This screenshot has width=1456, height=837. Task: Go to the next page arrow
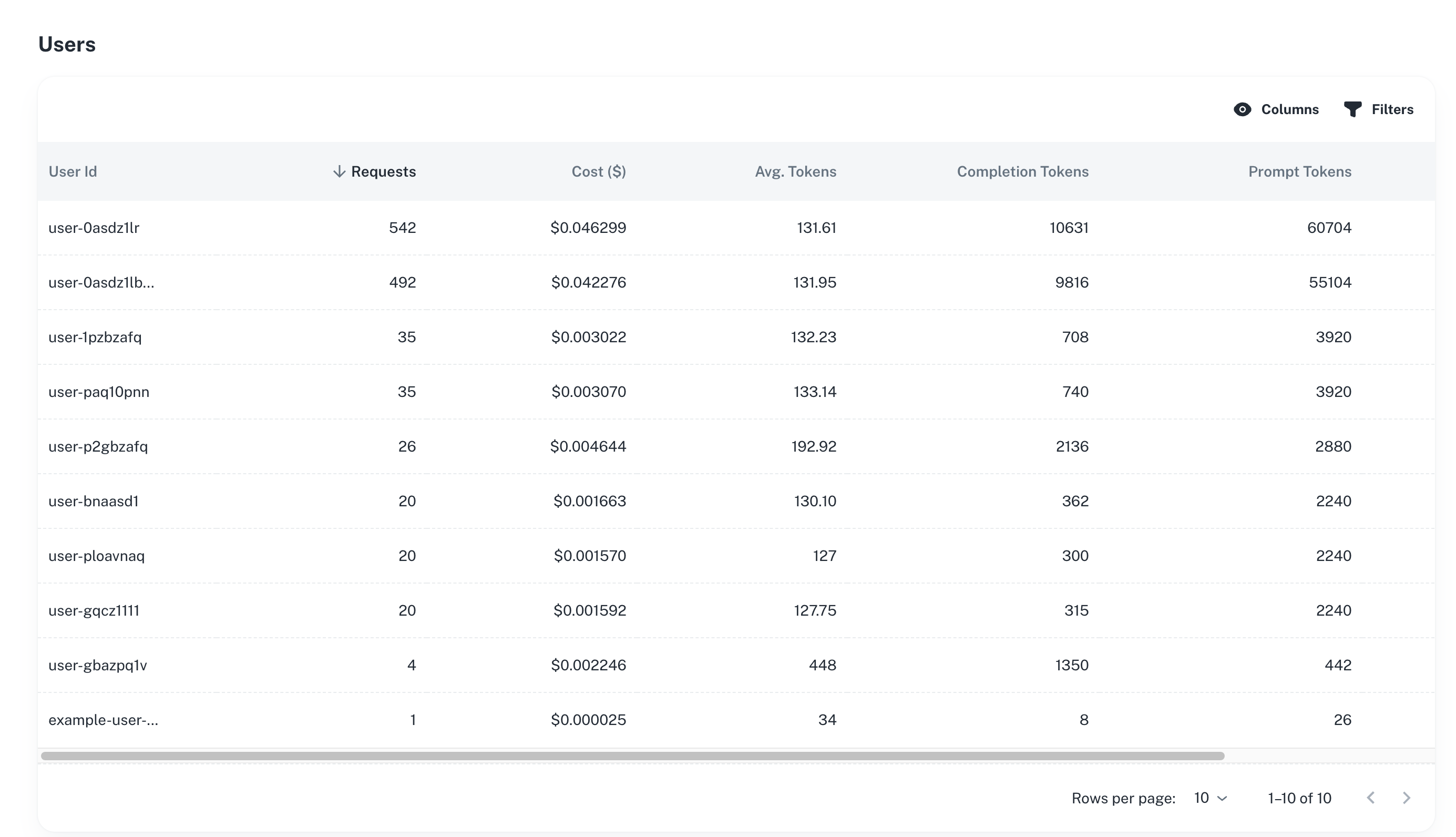pos(1406,798)
